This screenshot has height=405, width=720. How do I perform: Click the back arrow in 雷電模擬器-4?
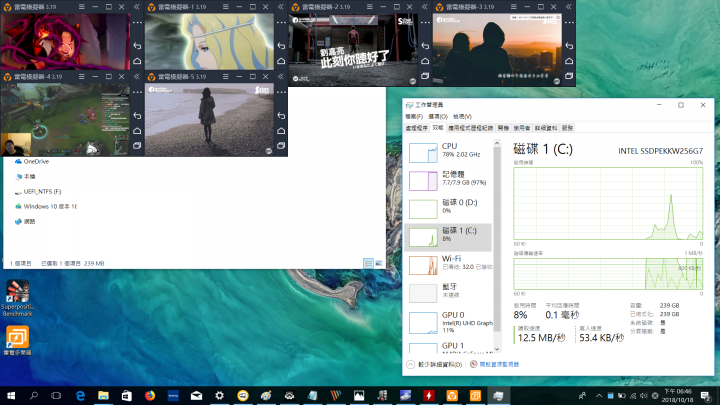click(x=137, y=116)
